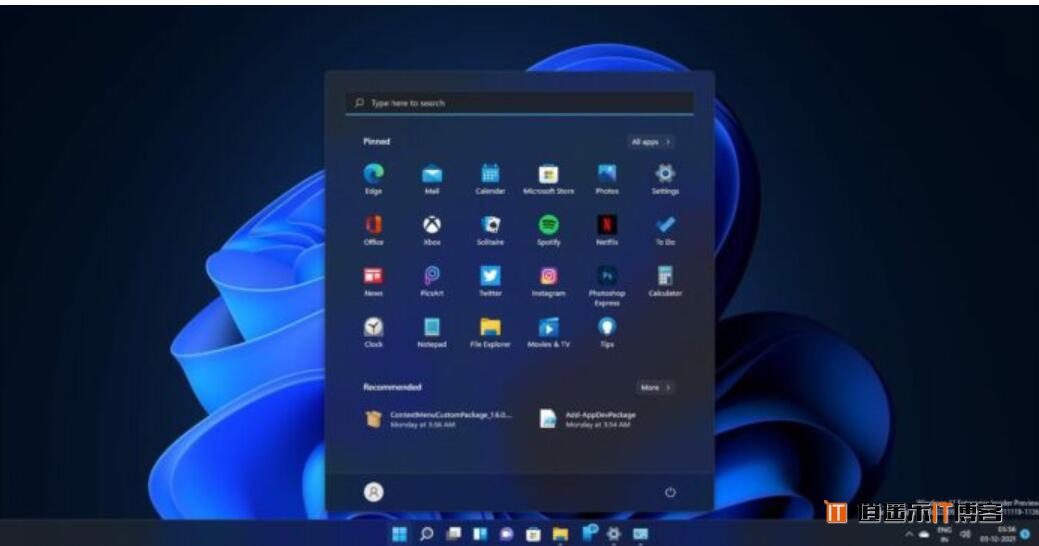Show hidden system tray icons

pyautogui.click(x=909, y=534)
